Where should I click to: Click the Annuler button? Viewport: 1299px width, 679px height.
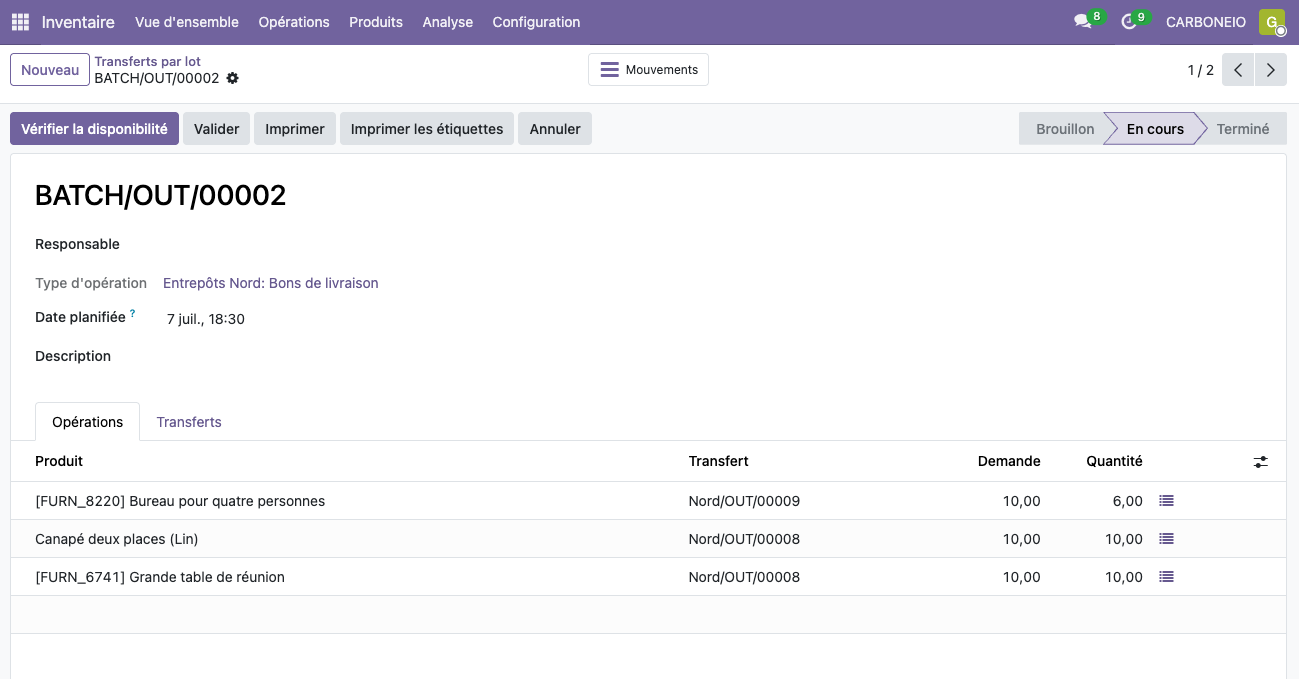555,129
